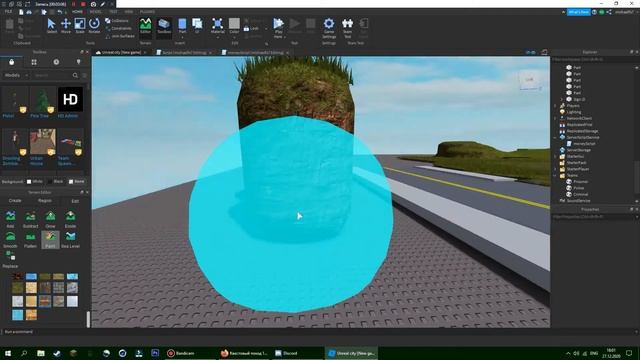Expand the Players node in Explorer
This screenshot has width=640, height=360.
[x=555, y=106]
